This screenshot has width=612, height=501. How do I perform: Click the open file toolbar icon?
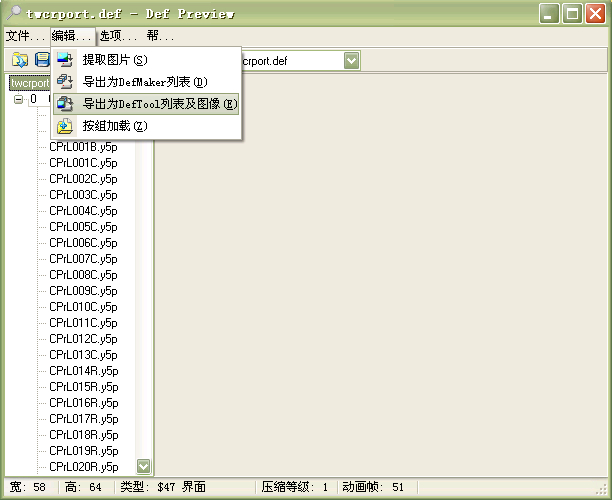20,61
